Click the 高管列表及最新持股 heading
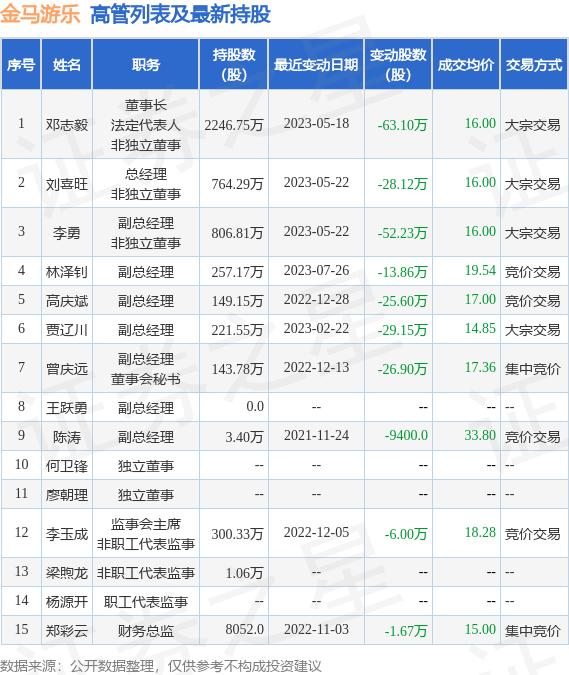569x675 pixels. pyautogui.click(x=180, y=14)
